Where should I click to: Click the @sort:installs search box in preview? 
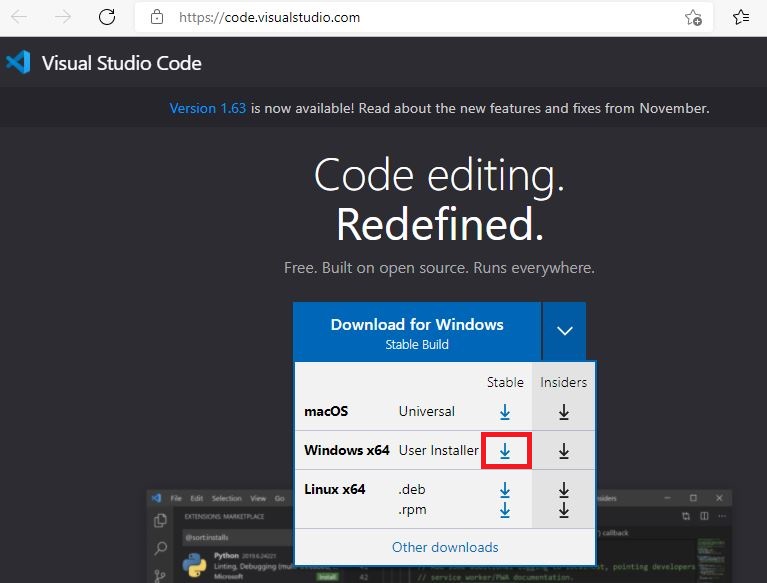pyautogui.click(x=238, y=537)
